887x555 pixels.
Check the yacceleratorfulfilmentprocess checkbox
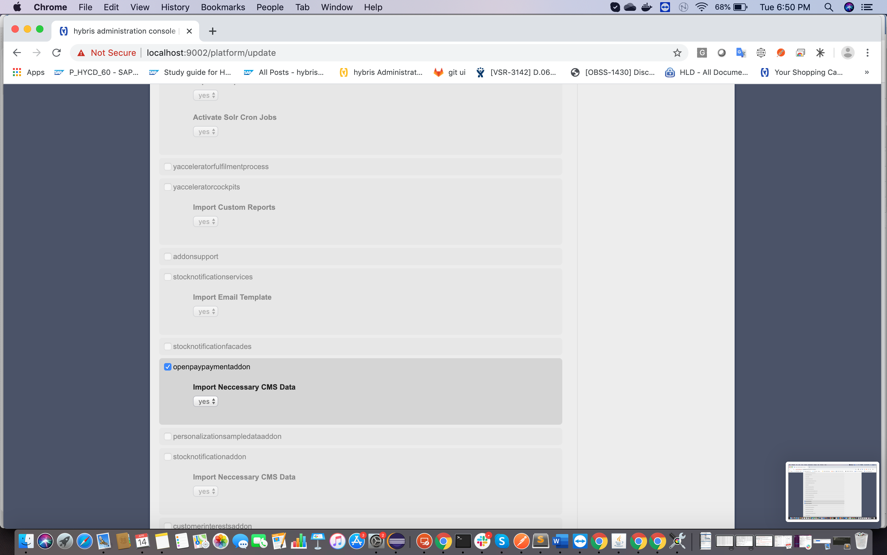[x=168, y=167]
